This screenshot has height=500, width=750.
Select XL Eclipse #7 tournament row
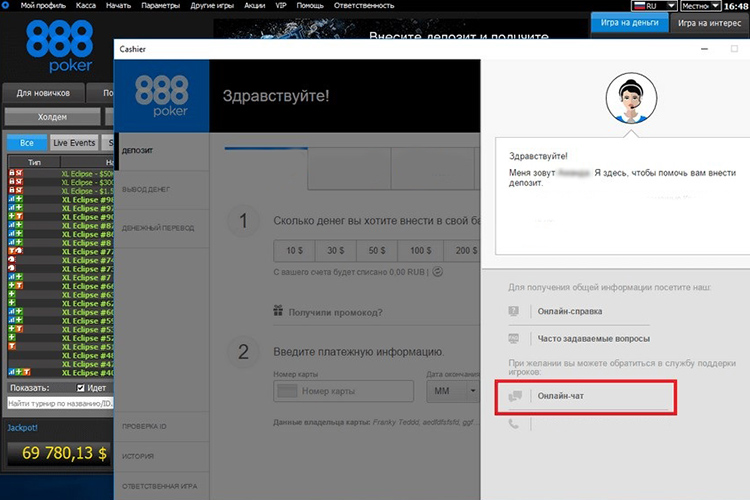(x=60, y=278)
